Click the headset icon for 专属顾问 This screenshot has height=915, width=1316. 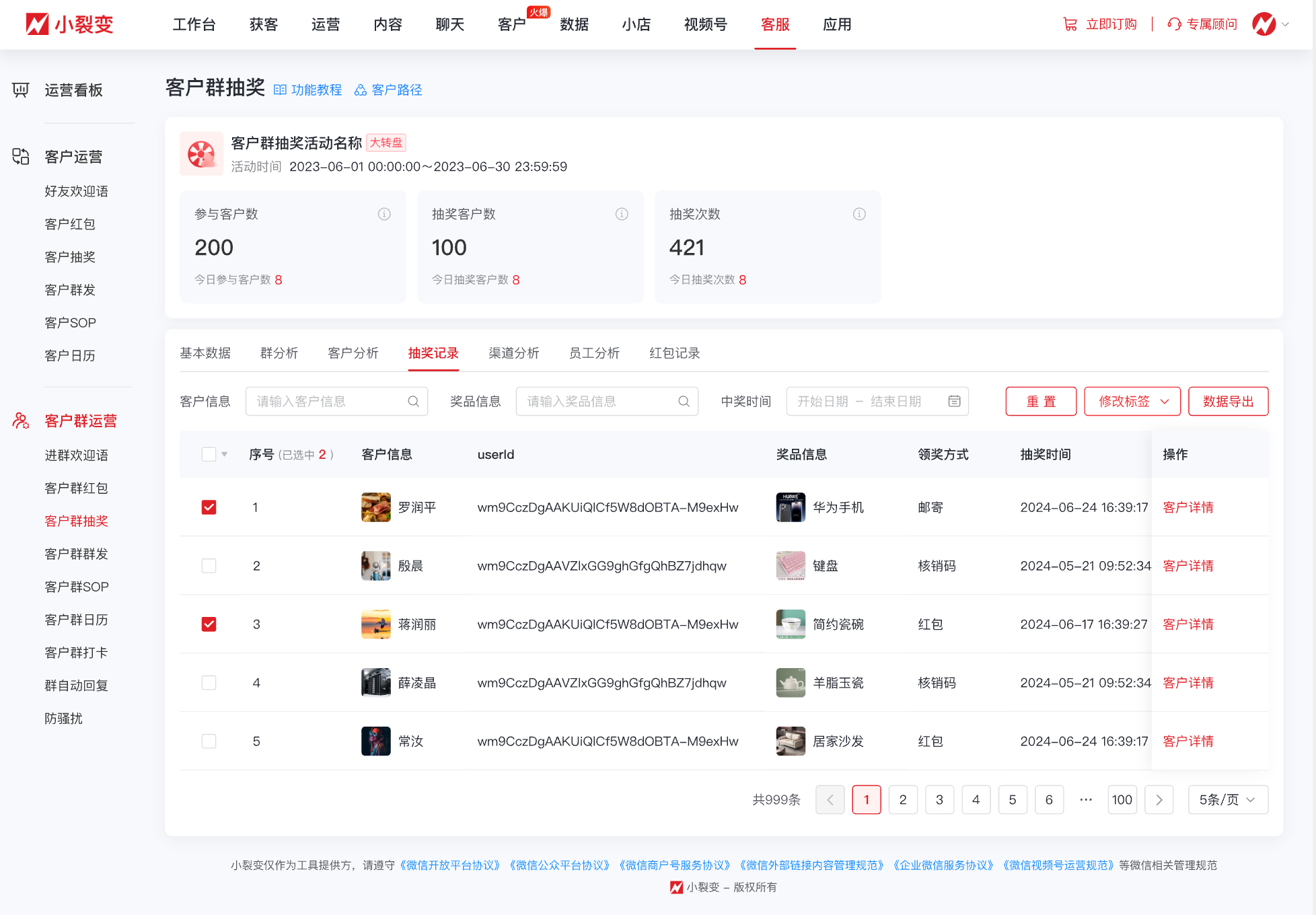1174,24
